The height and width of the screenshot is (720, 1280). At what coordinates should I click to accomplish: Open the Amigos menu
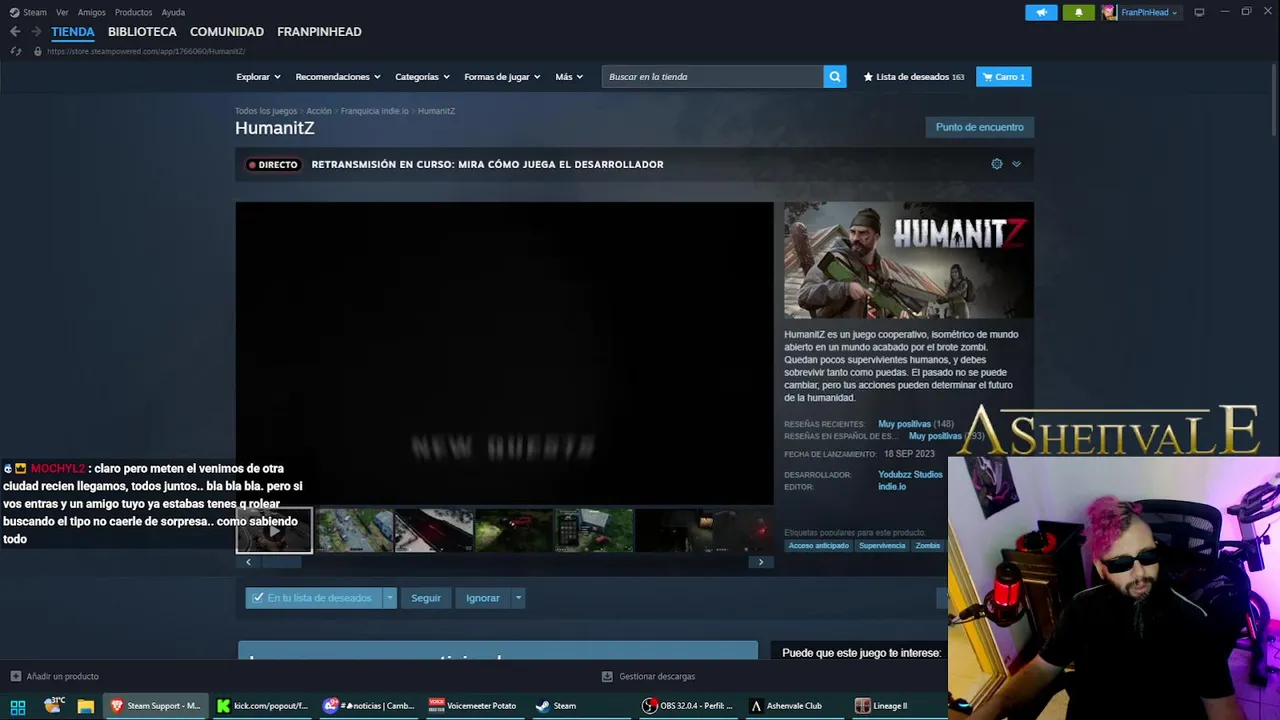91,12
